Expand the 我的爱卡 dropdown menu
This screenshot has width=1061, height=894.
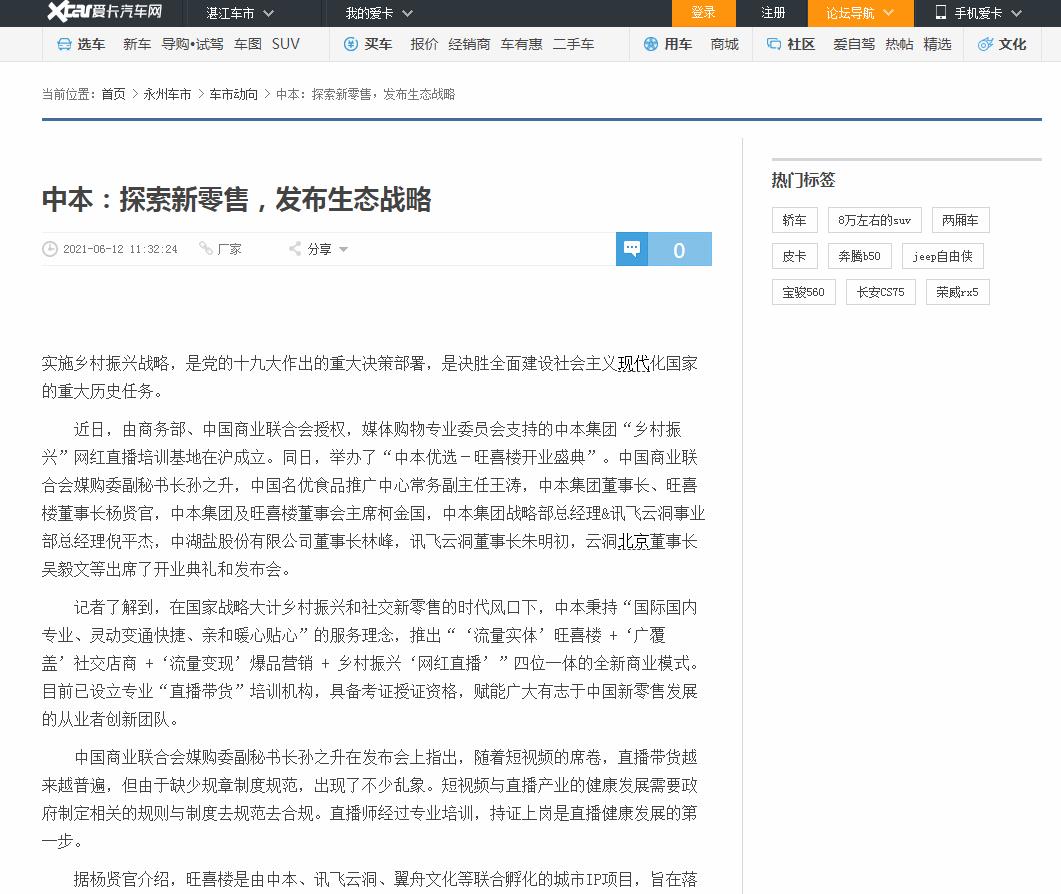click(x=378, y=13)
